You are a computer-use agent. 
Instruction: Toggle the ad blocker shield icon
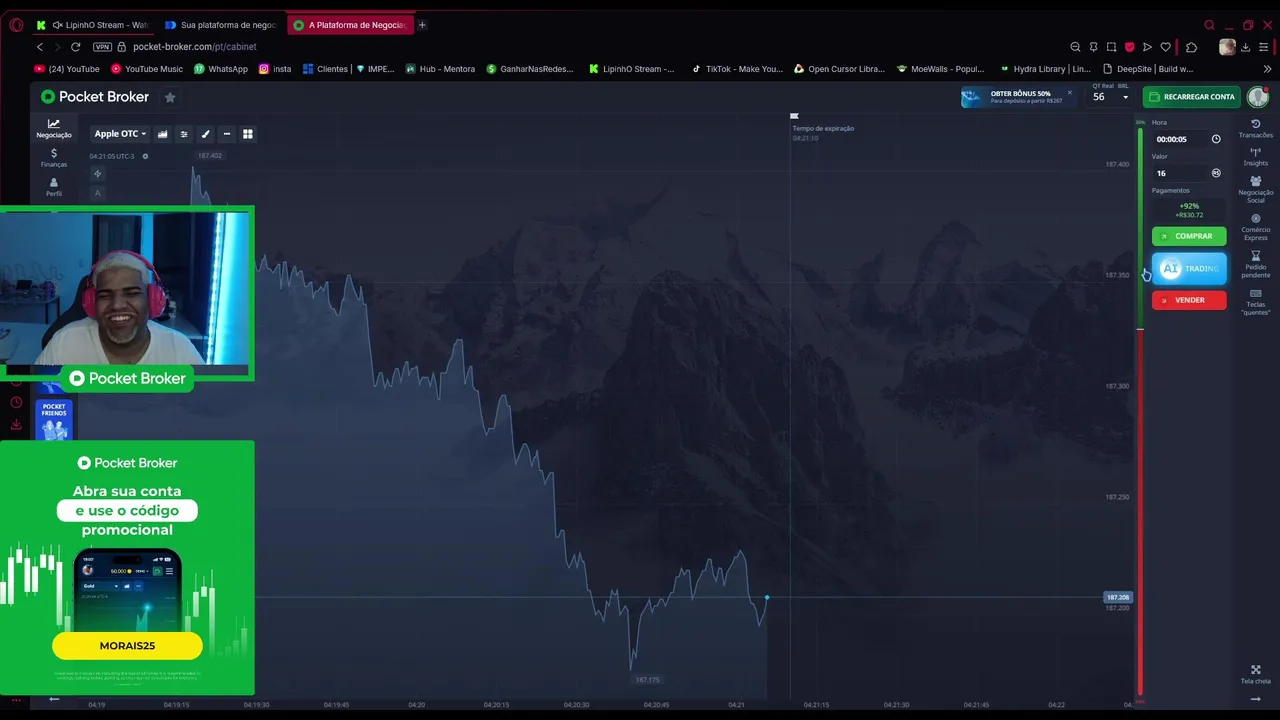(x=1129, y=47)
